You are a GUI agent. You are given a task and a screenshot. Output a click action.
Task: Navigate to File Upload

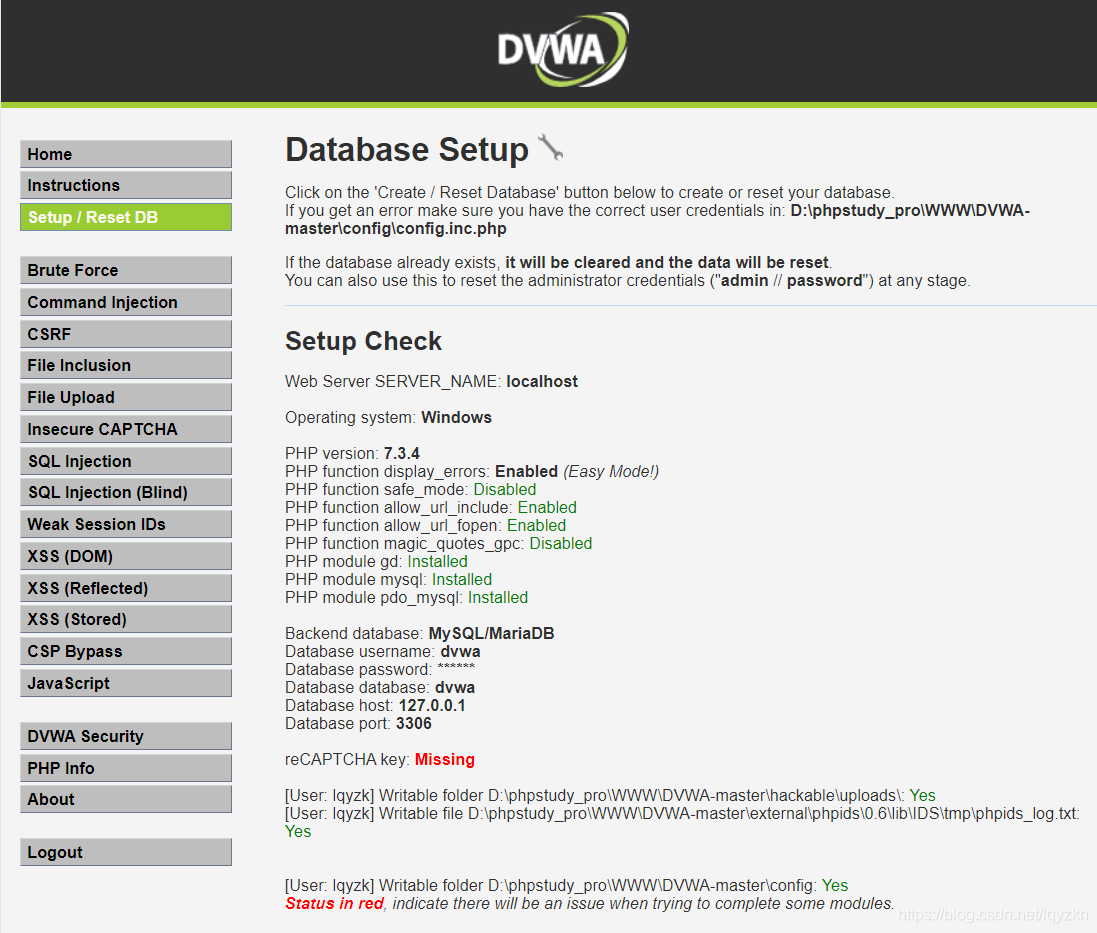126,397
